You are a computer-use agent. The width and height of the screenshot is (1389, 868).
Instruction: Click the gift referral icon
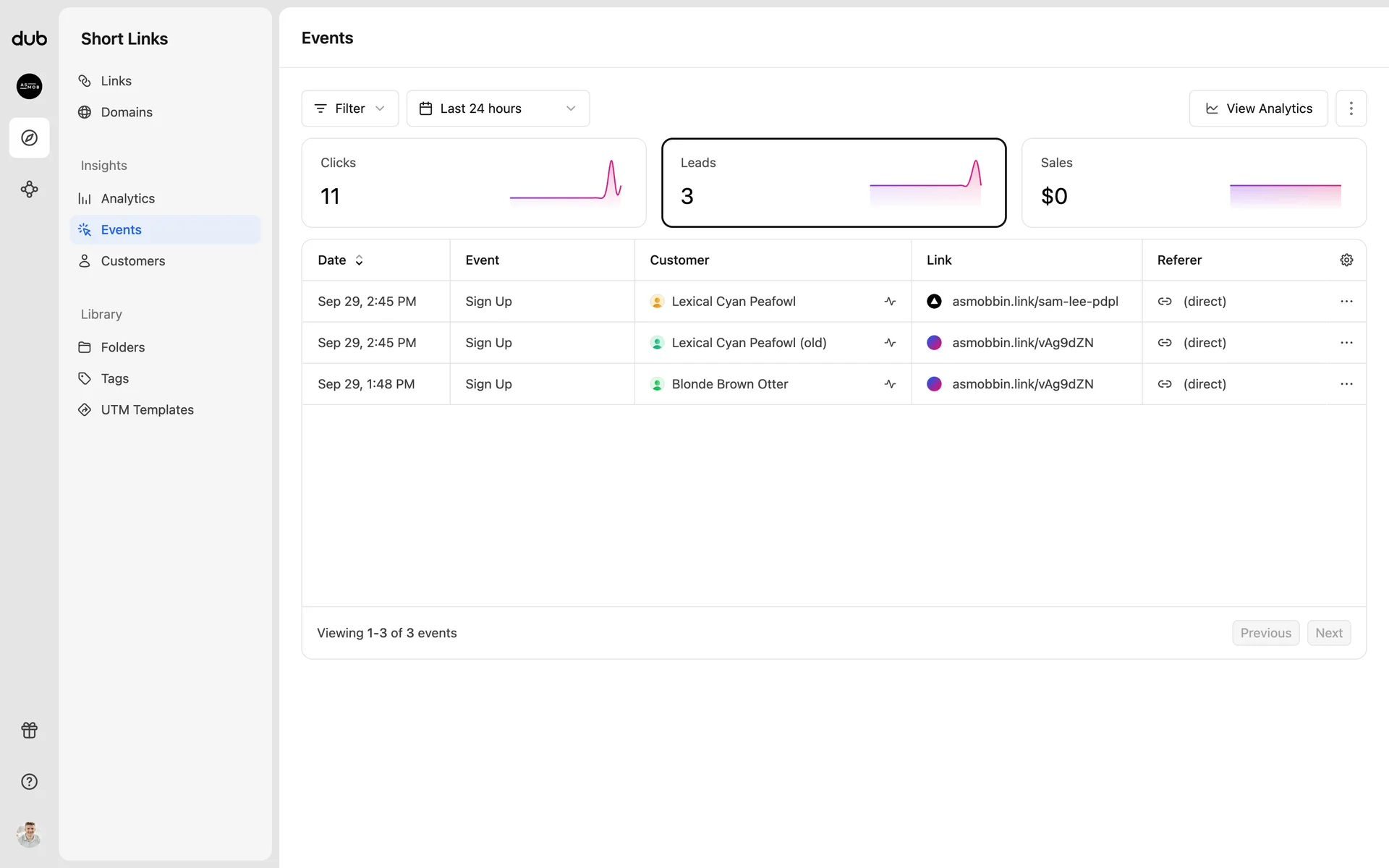[29, 730]
